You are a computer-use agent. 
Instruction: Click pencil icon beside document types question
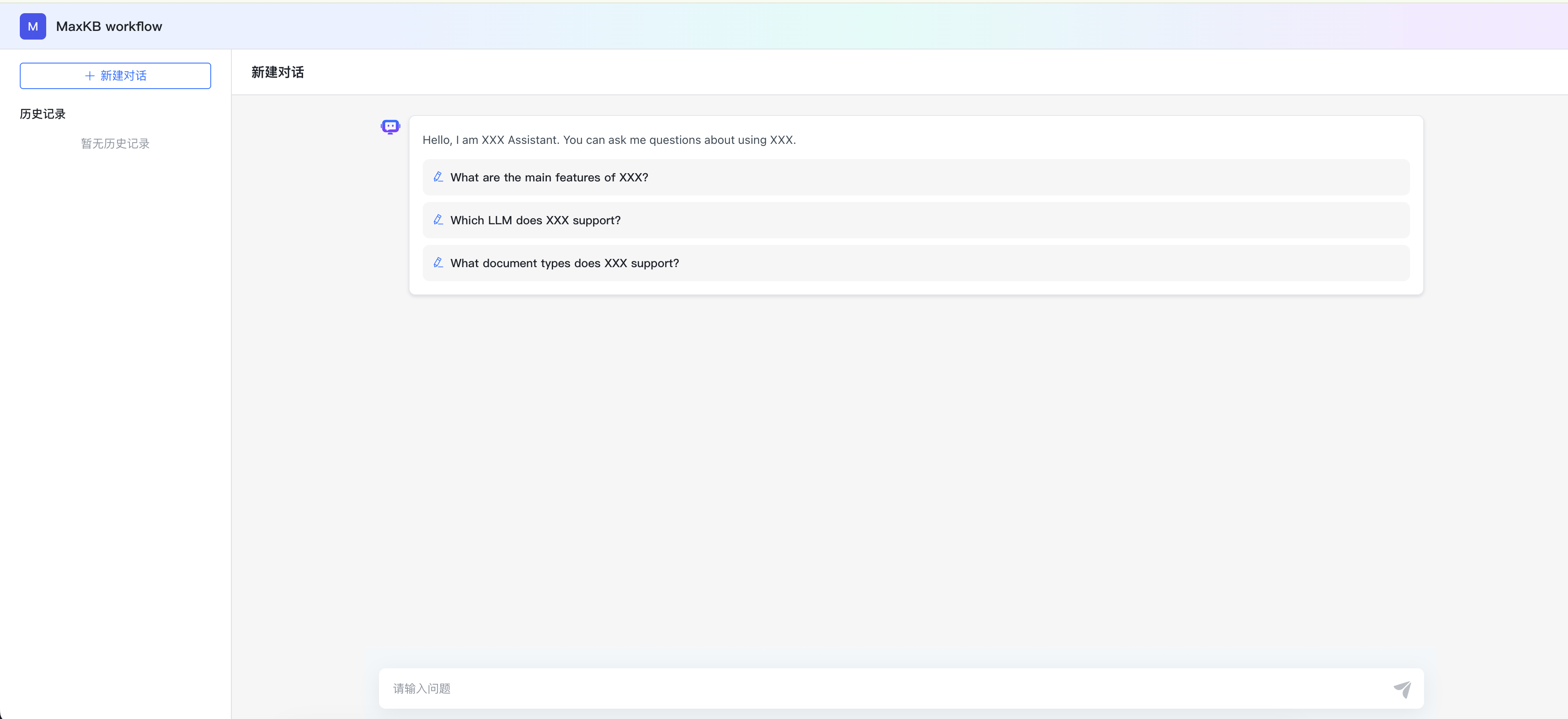click(438, 263)
